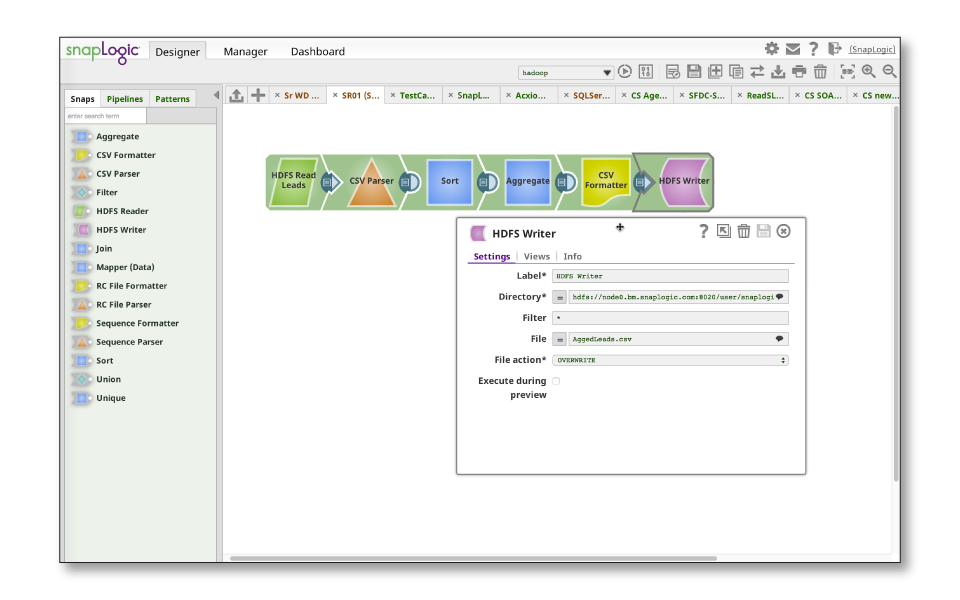Click the logout door icon
Image resolution: width=960 pixels, height=600 pixels.
click(x=834, y=49)
